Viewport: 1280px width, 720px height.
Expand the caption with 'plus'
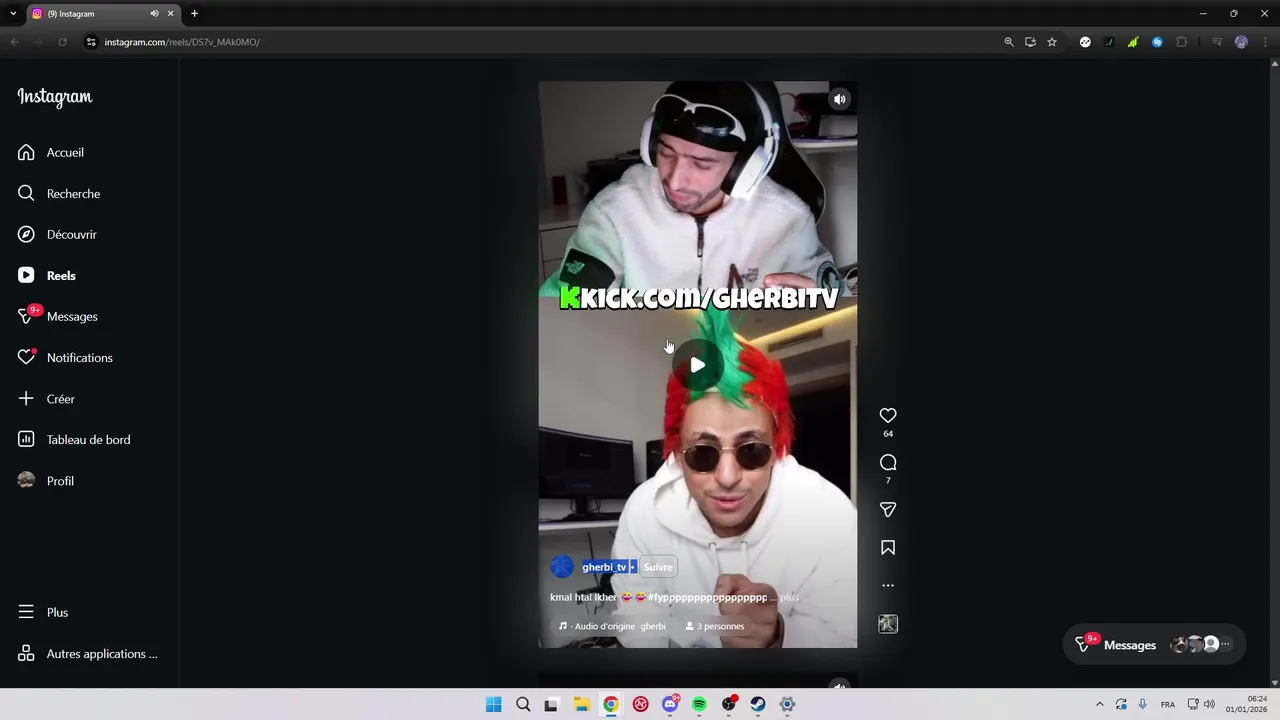pyautogui.click(x=790, y=597)
